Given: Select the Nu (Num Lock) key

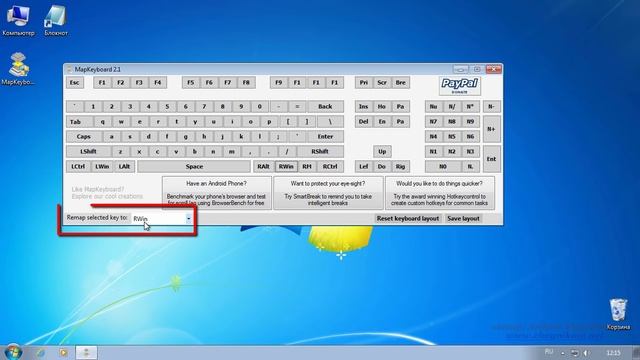Looking at the screenshot, I should [433, 107].
